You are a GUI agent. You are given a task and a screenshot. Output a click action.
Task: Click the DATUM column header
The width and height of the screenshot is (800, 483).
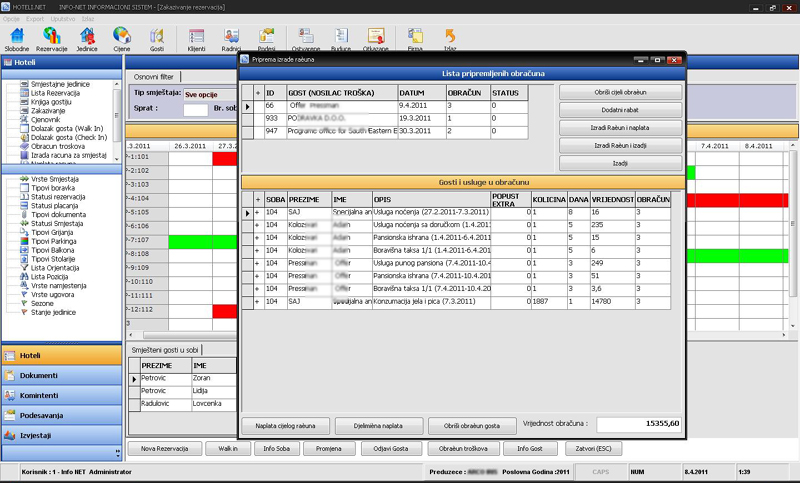coord(422,93)
